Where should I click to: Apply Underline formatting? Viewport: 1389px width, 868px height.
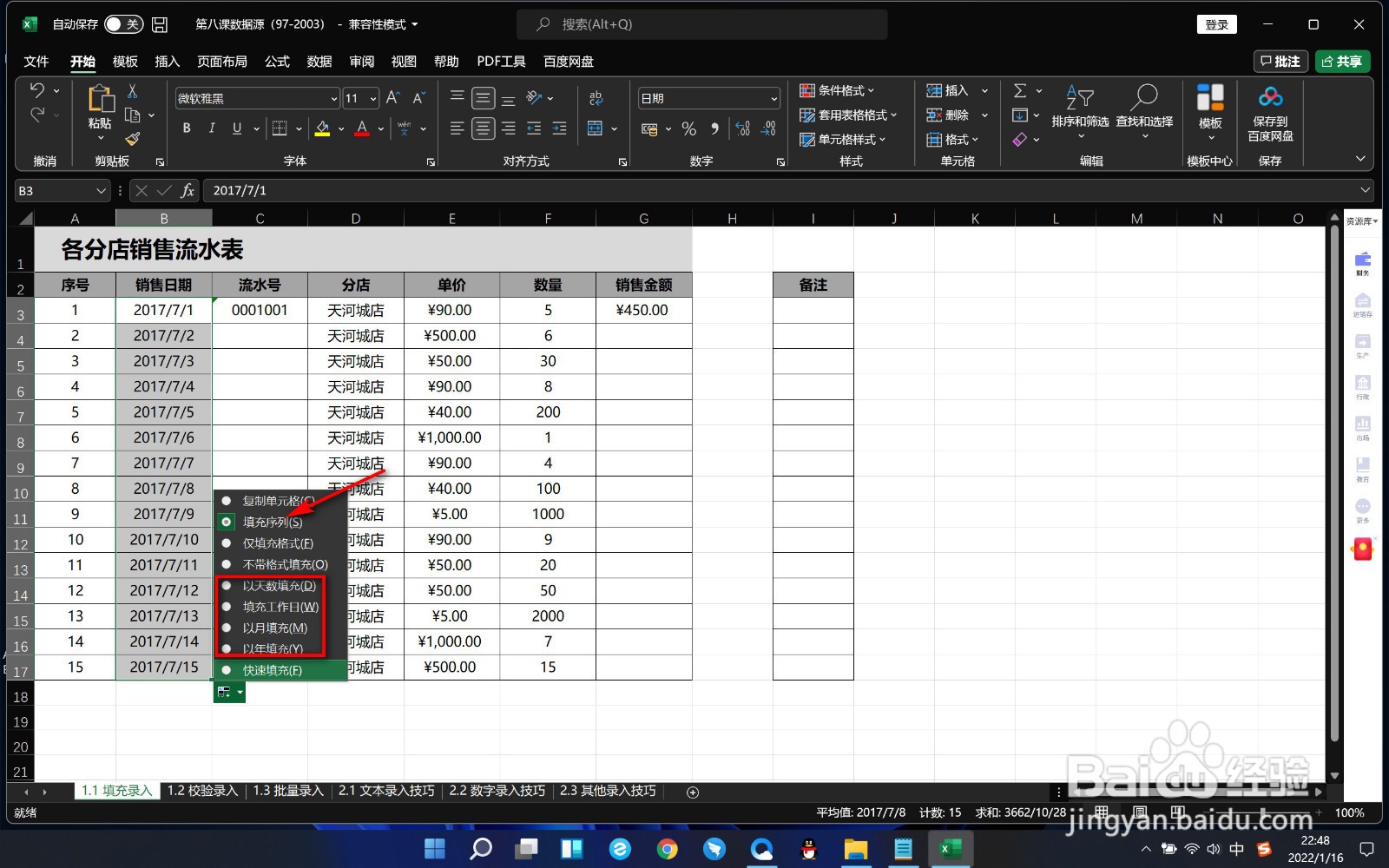coord(236,128)
